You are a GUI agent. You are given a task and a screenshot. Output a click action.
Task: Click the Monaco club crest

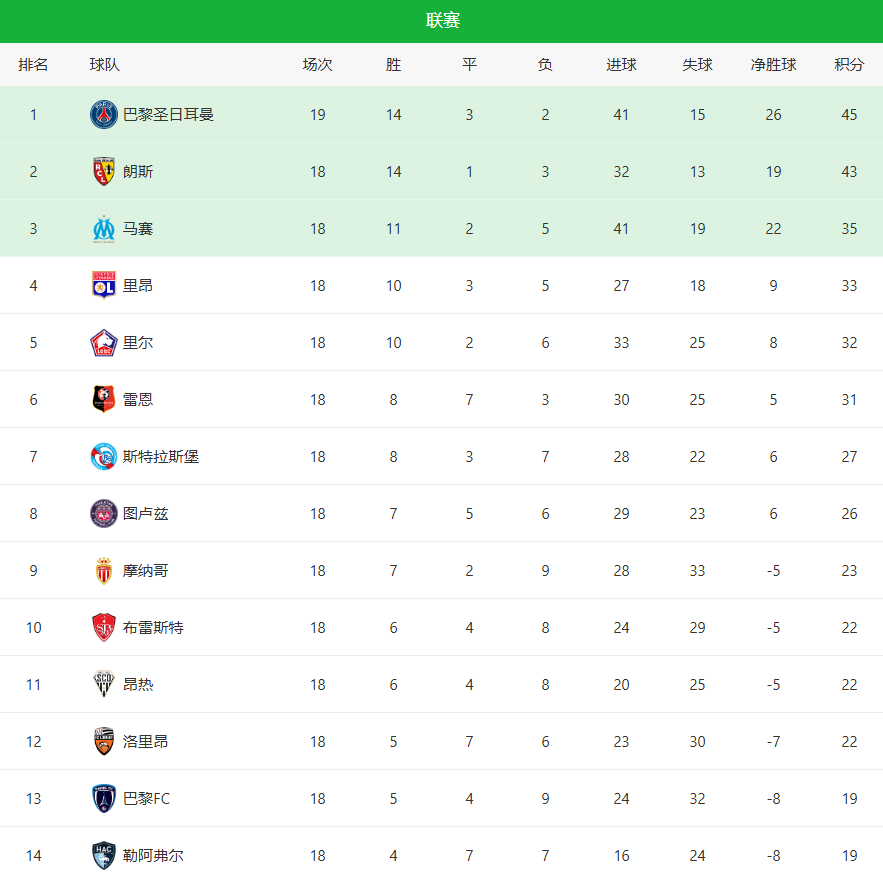[x=104, y=571]
